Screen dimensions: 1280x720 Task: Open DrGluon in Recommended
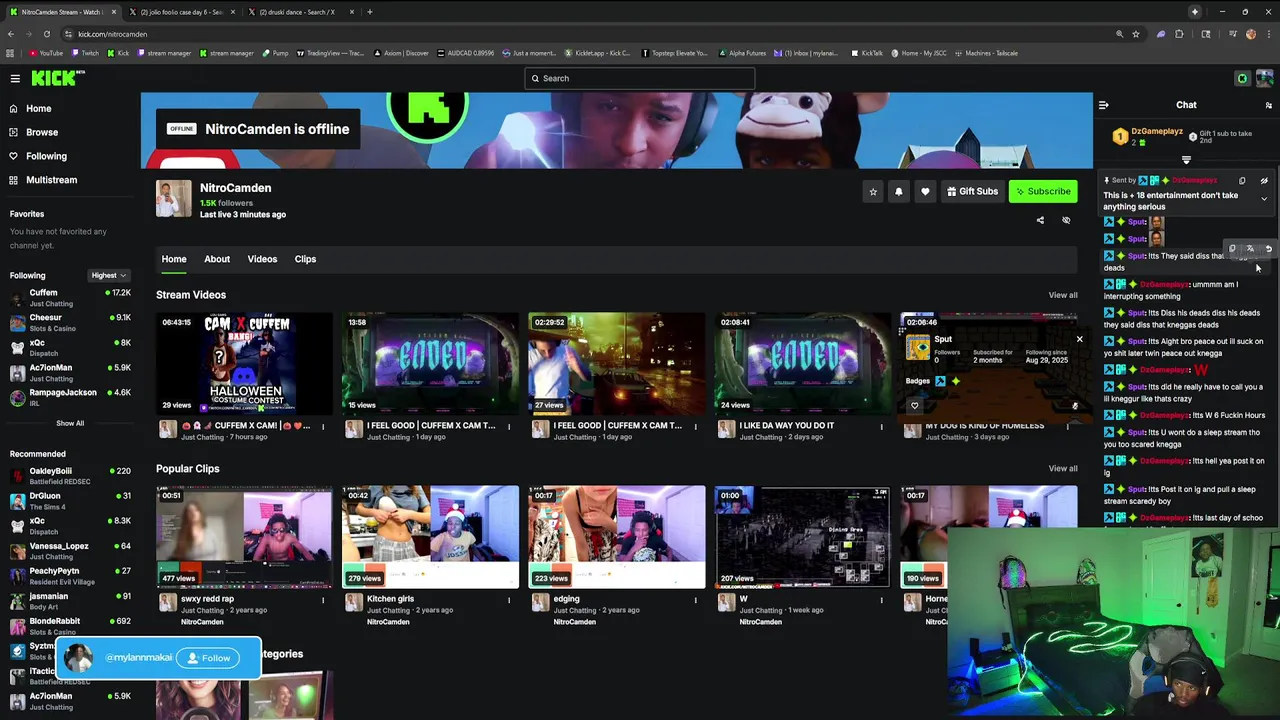[70, 501]
